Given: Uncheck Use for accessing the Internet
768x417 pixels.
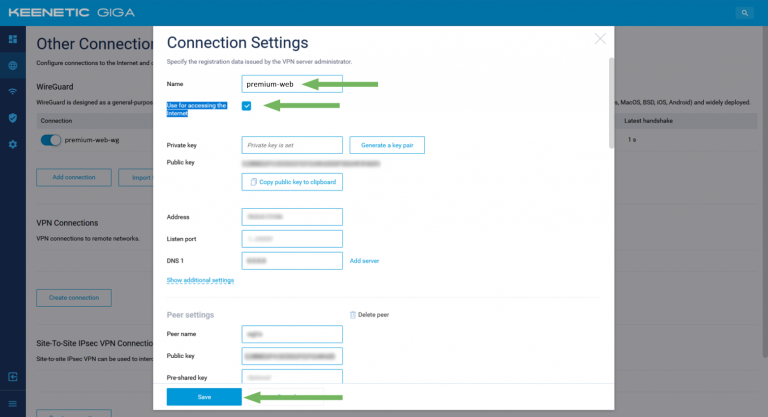Looking at the screenshot, I should click(246, 106).
